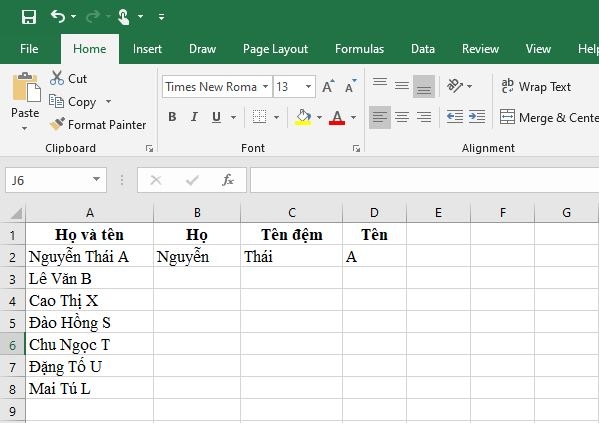Select Center alignment icon

[402, 117]
